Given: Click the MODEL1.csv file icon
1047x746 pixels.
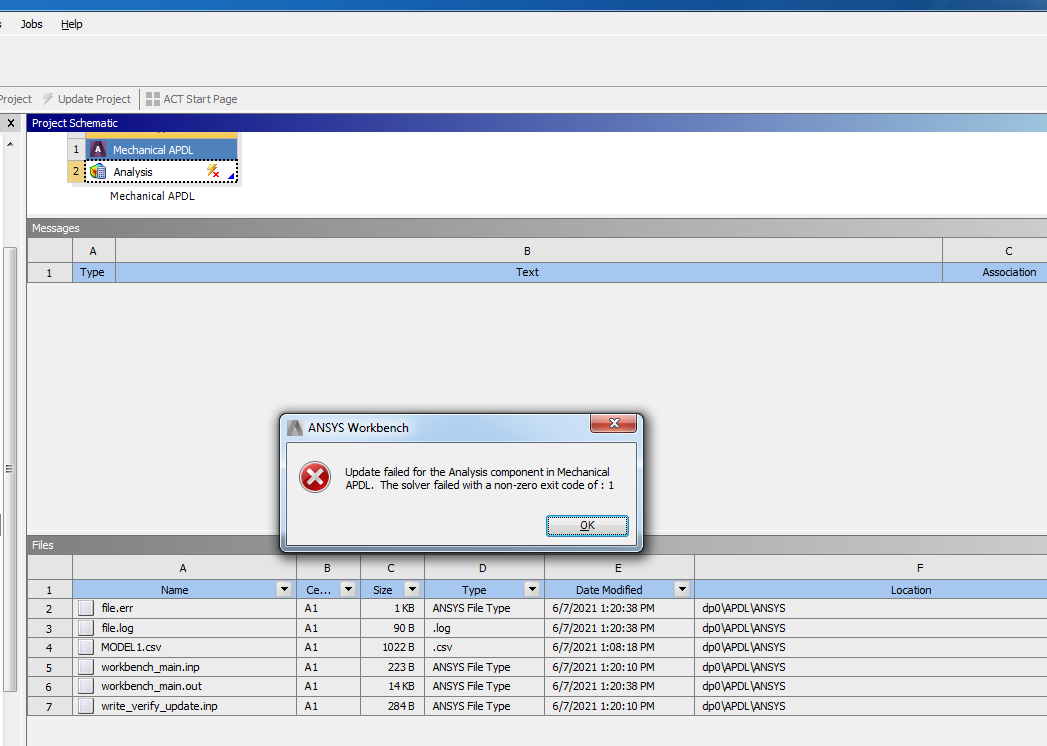Looking at the screenshot, I should coord(85,647).
